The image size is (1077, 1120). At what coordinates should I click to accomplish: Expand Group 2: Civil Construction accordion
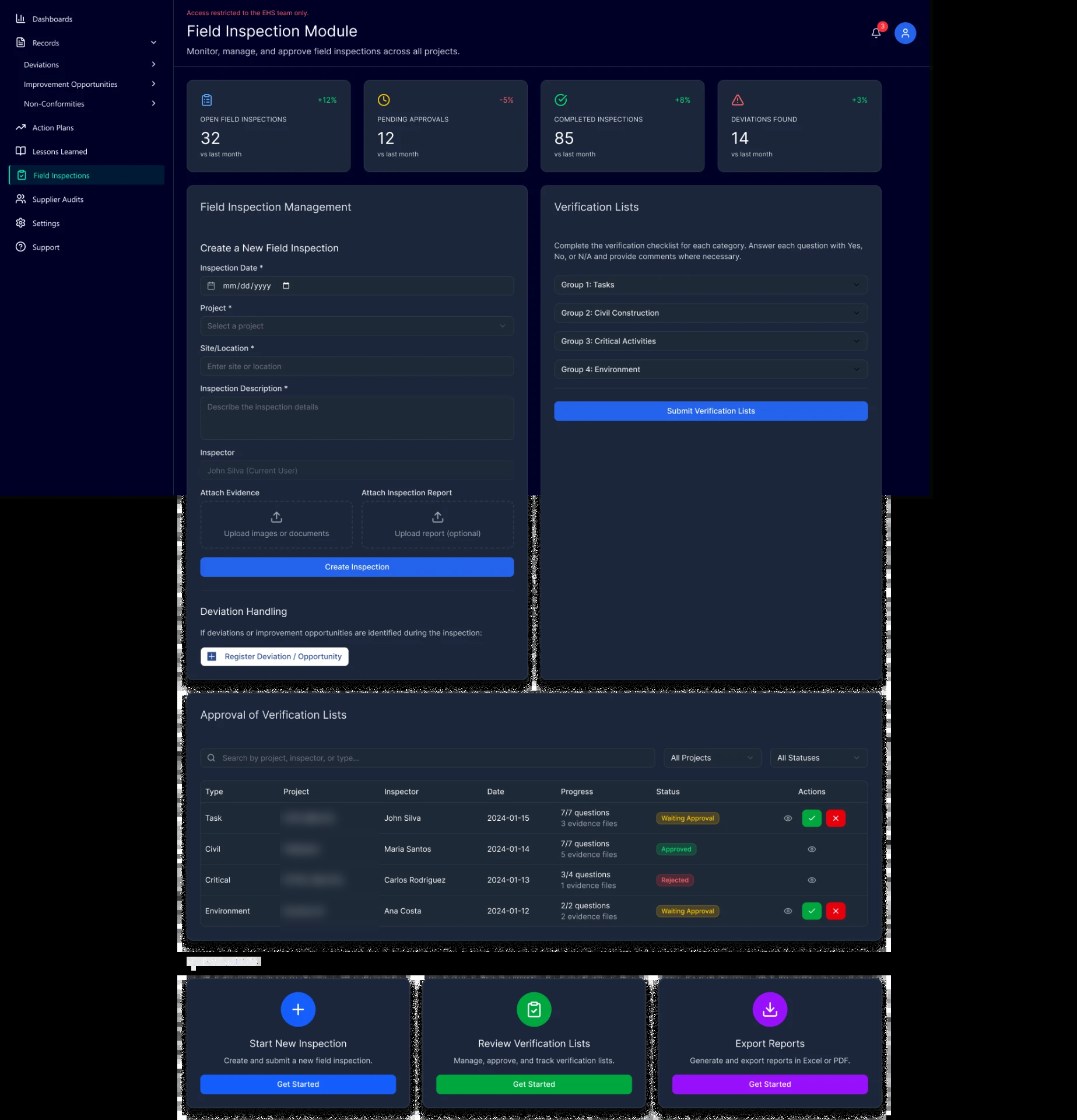tap(711, 313)
